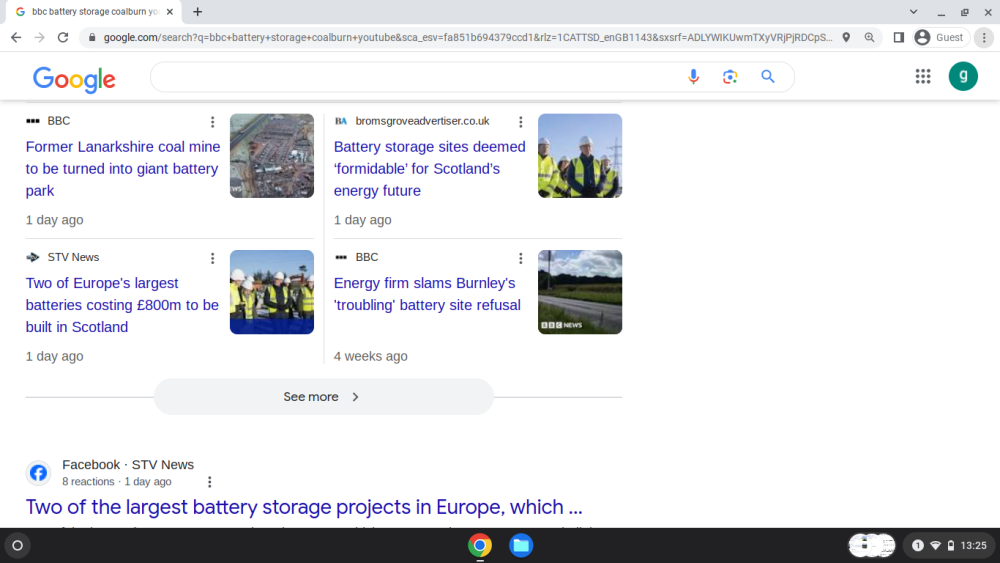This screenshot has width=1000, height=563.
Task: Open a new browser tab
Action: [x=198, y=11]
